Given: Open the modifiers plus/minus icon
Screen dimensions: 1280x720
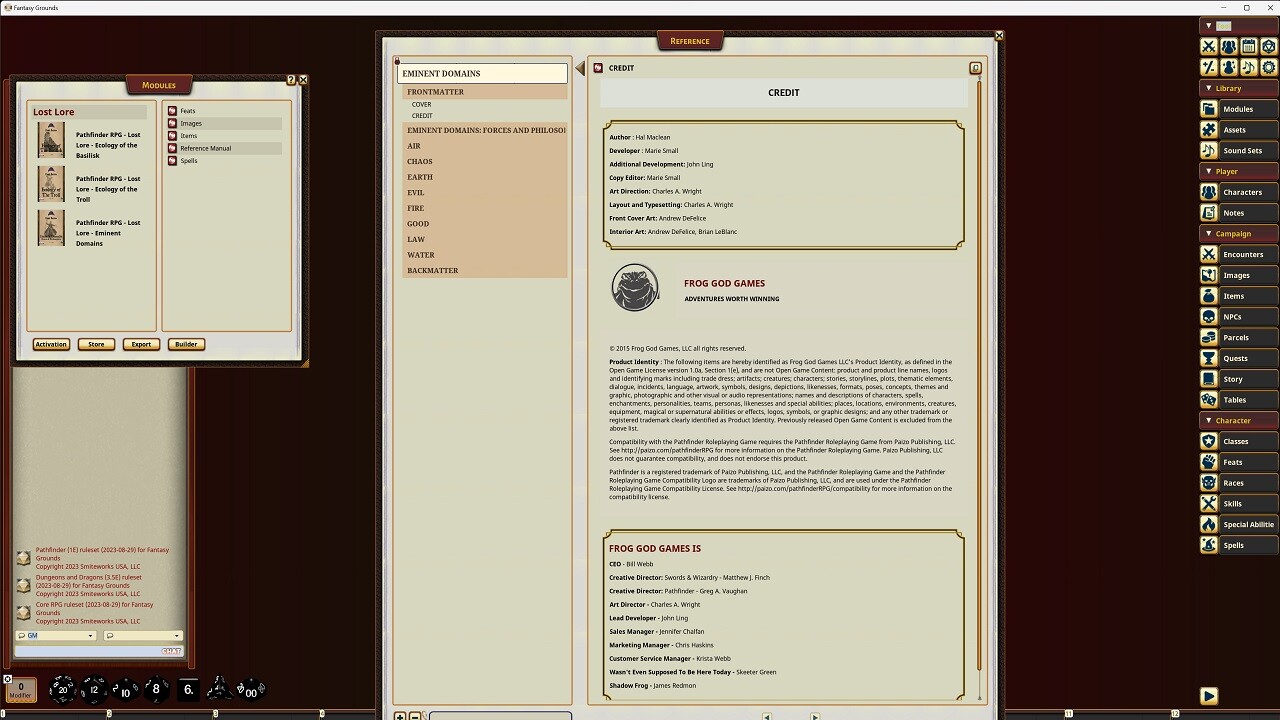Looking at the screenshot, I should [x=1208, y=67].
